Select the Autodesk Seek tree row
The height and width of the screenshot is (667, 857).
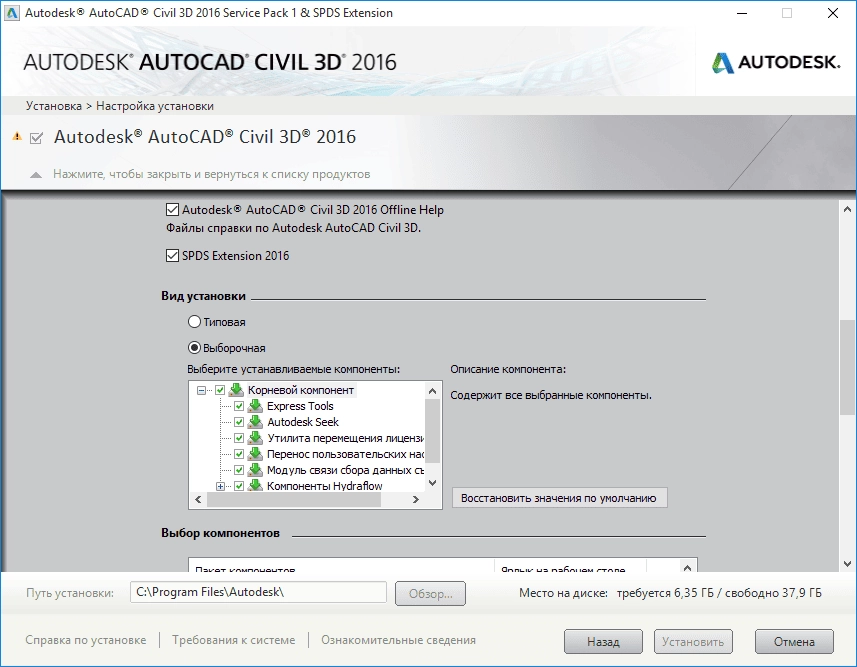pos(303,422)
